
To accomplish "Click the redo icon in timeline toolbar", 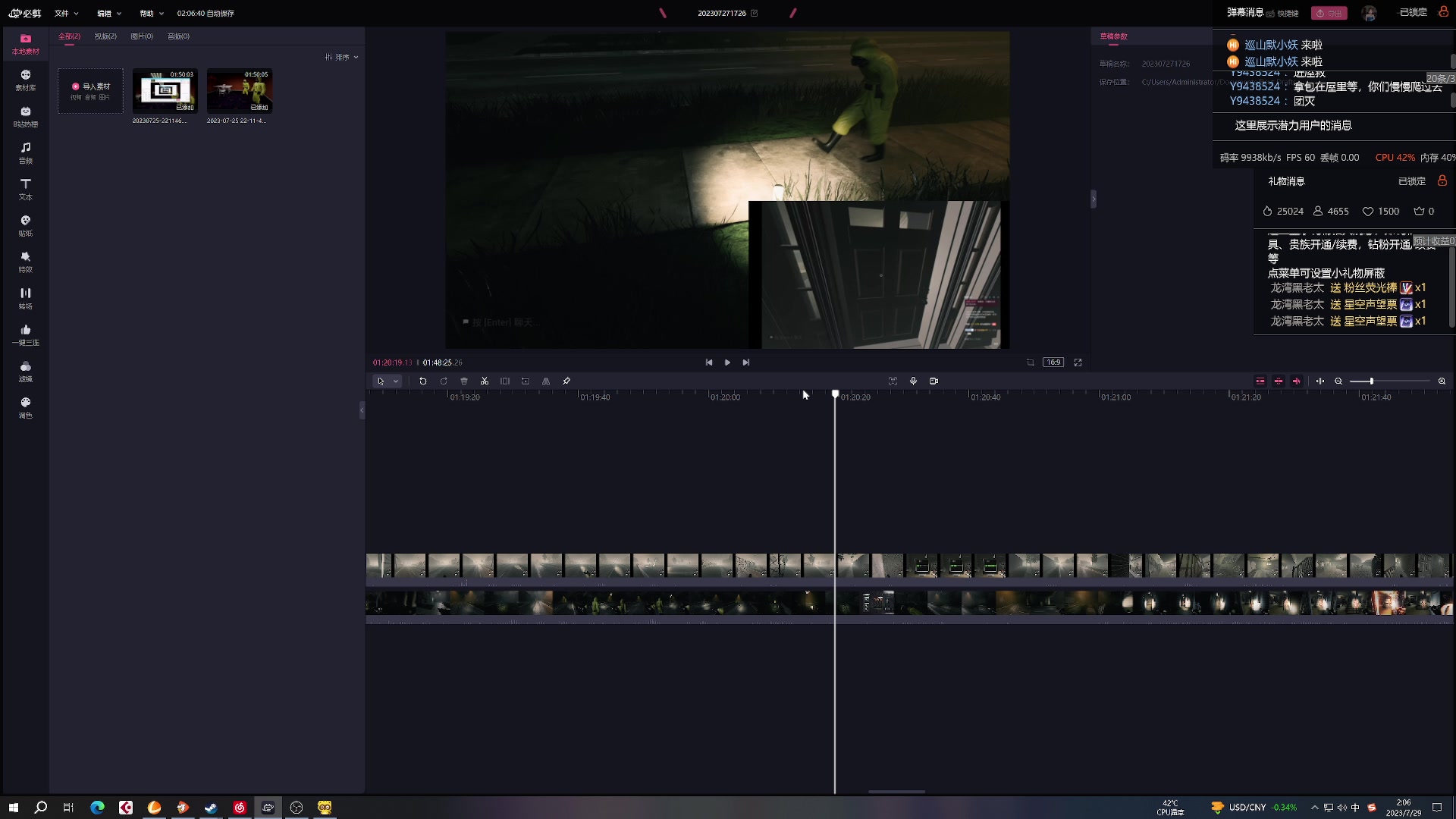I will coord(444,381).
